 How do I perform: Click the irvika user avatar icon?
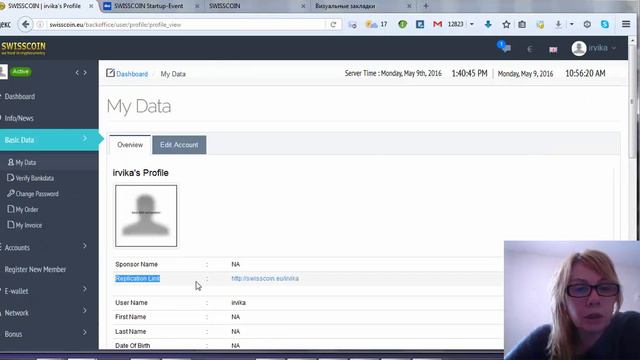click(579, 48)
